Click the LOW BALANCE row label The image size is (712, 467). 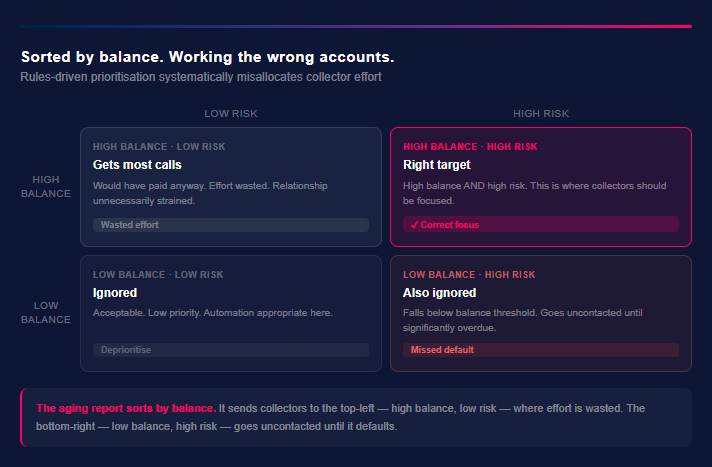click(46, 313)
